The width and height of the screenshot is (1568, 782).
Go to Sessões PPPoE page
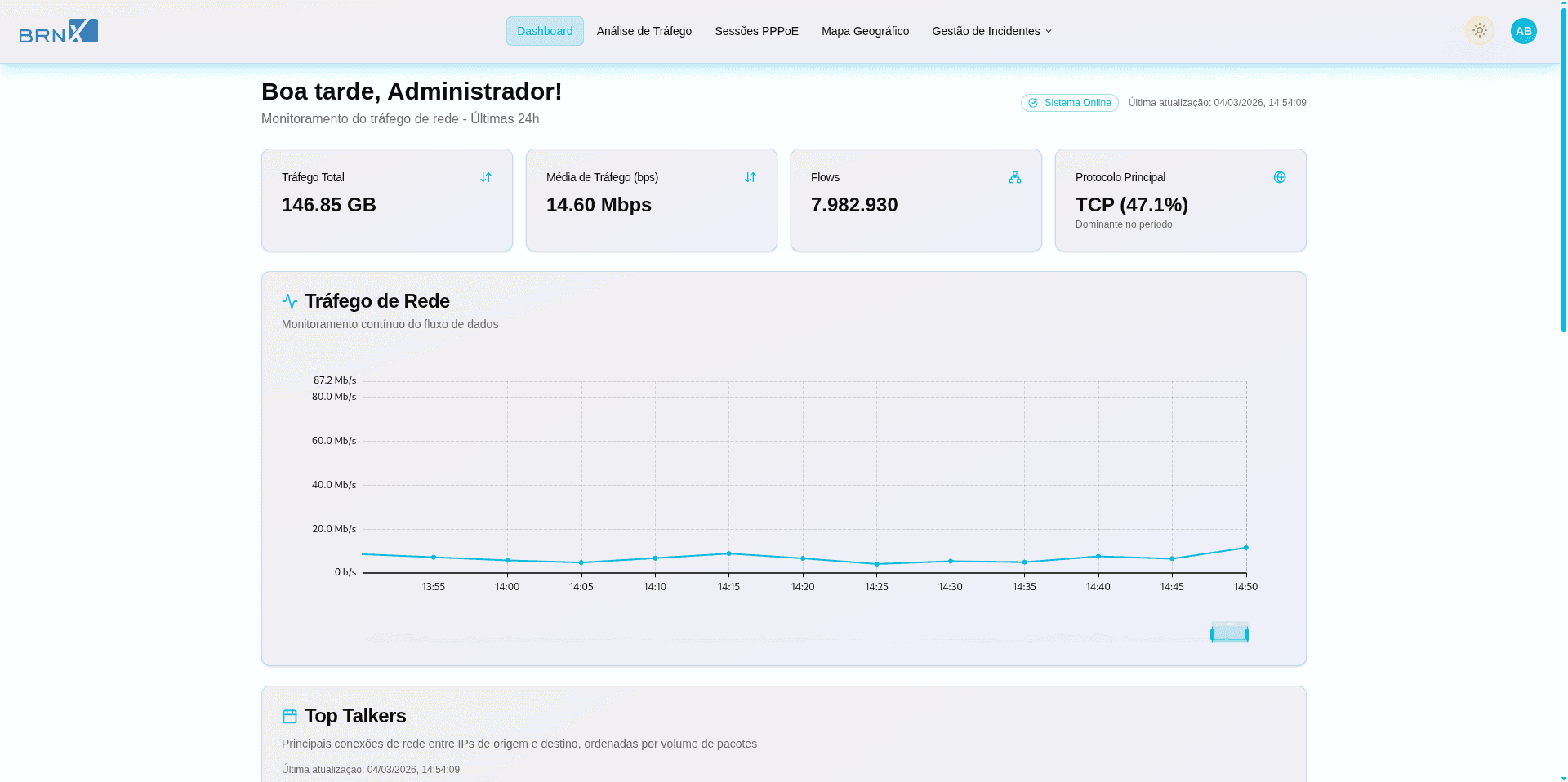756,31
